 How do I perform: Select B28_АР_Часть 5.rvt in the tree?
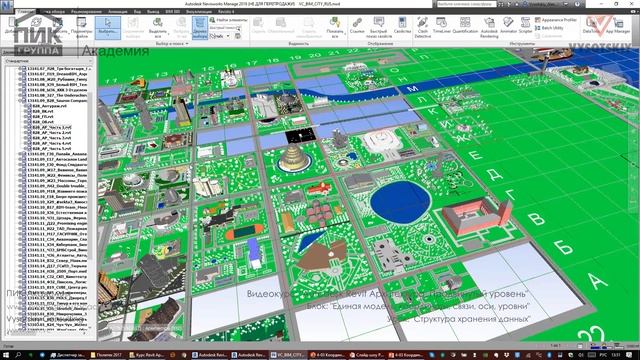[52, 149]
